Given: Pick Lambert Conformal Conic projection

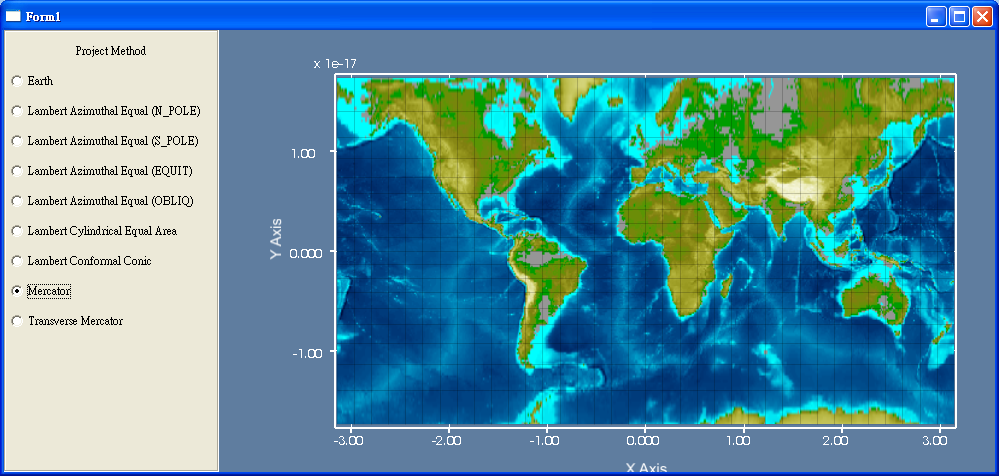Looking at the screenshot, I should (x=17, y=261).
